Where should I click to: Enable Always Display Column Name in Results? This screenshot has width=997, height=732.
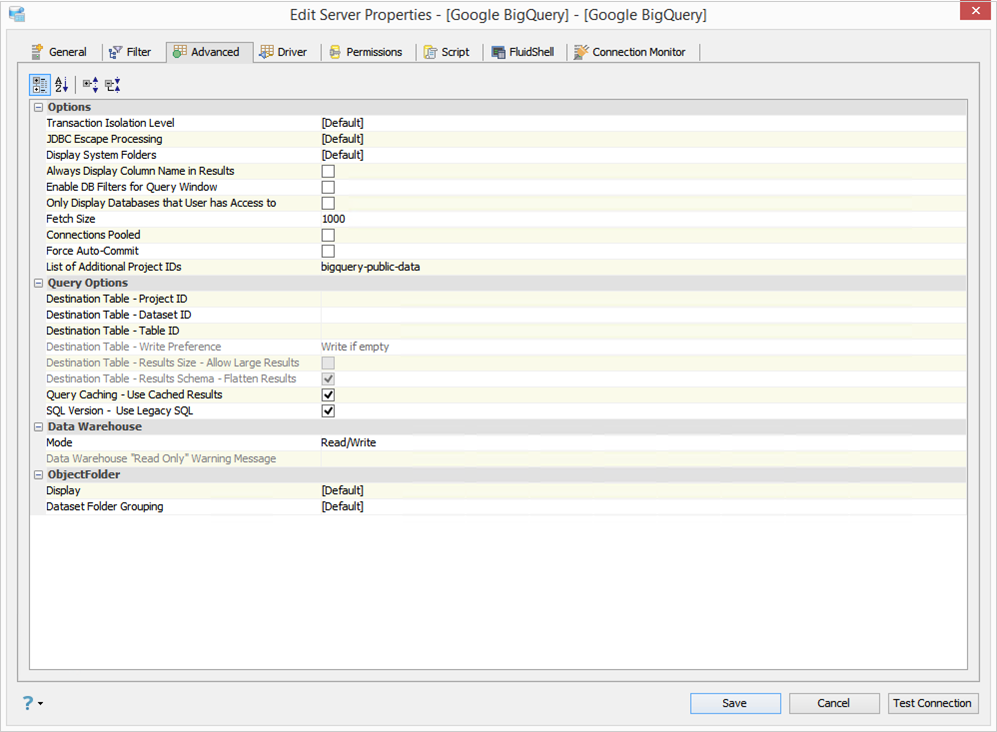pos(328,171)
